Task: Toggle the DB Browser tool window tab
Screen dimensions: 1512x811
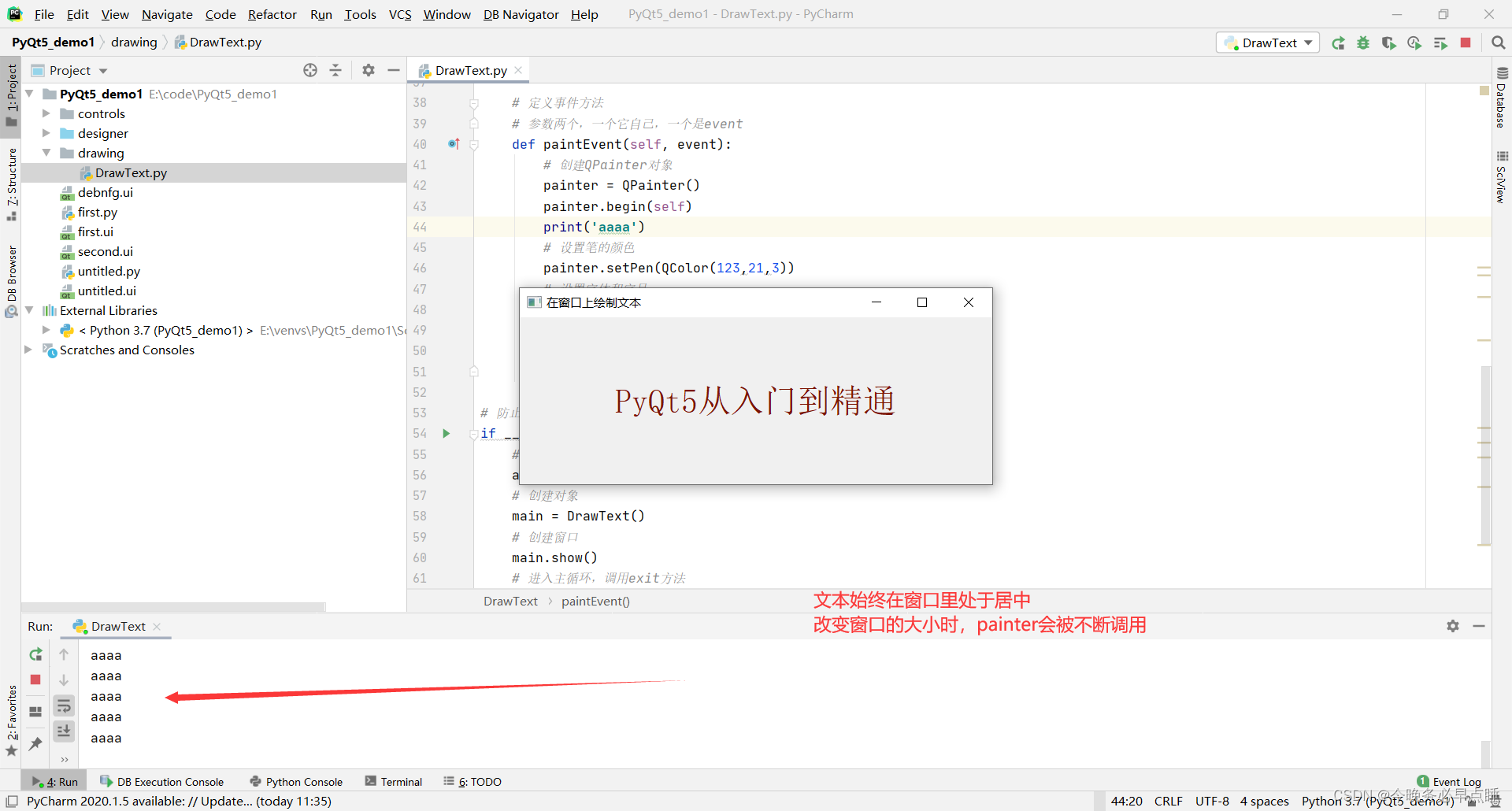Action: pyautogui.click(x=11, y=280)
